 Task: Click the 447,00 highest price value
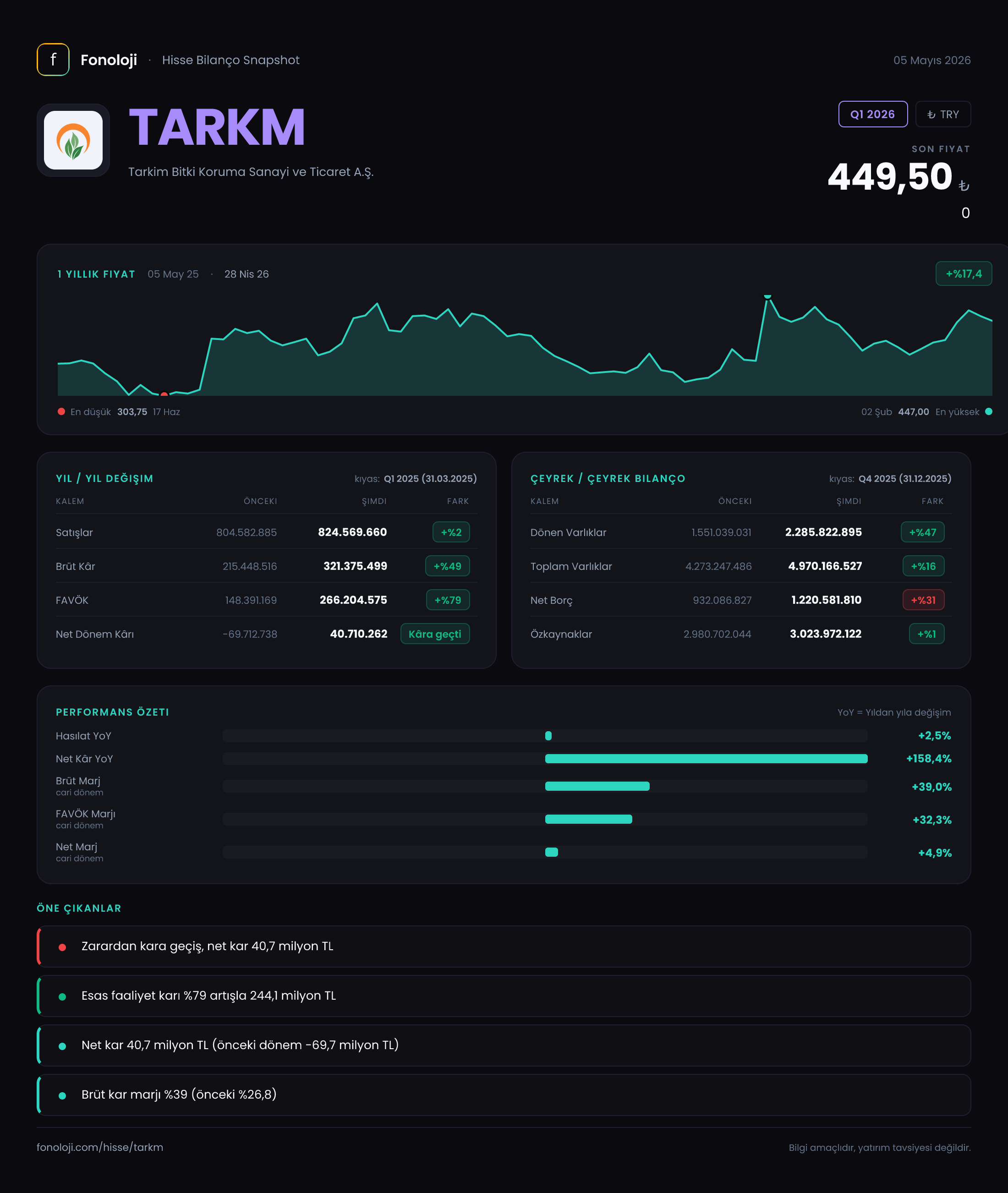913,411
